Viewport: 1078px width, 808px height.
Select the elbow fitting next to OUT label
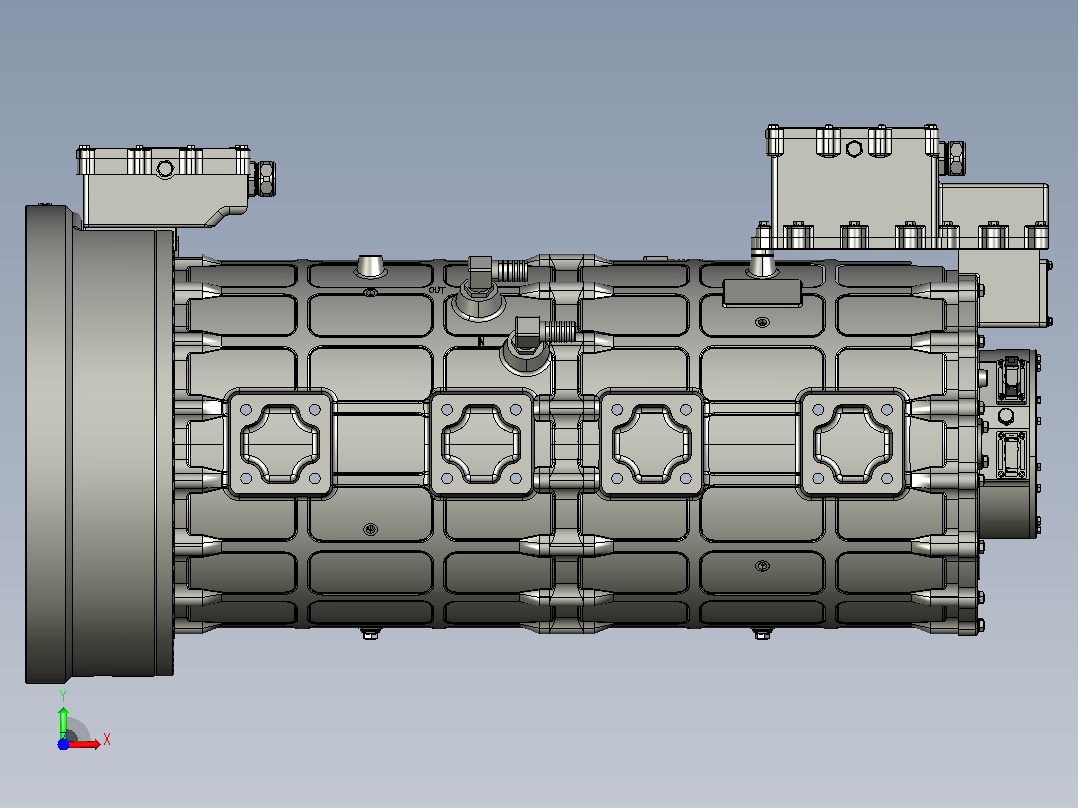coord(488,287)
